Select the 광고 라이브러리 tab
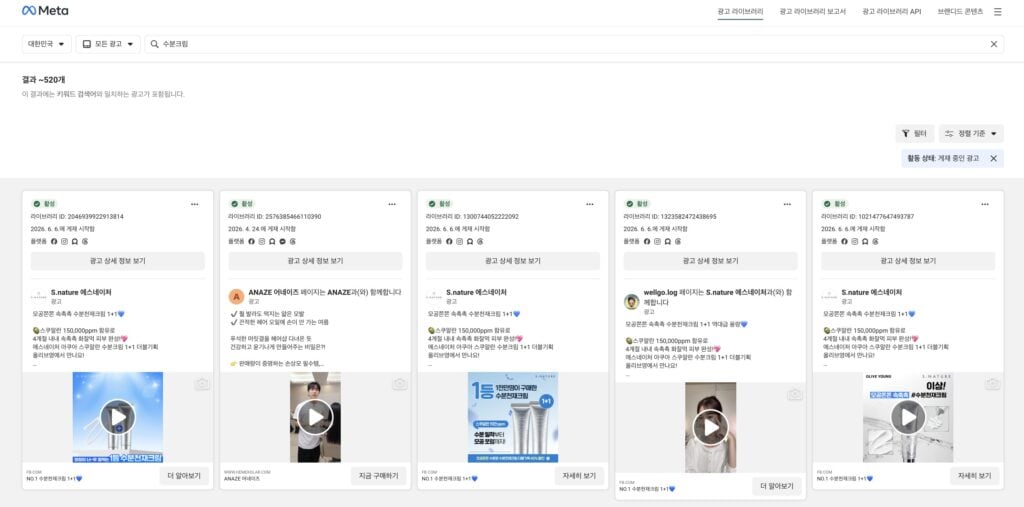This screenshot has height=507, width=1024. (x=740, y=12)
